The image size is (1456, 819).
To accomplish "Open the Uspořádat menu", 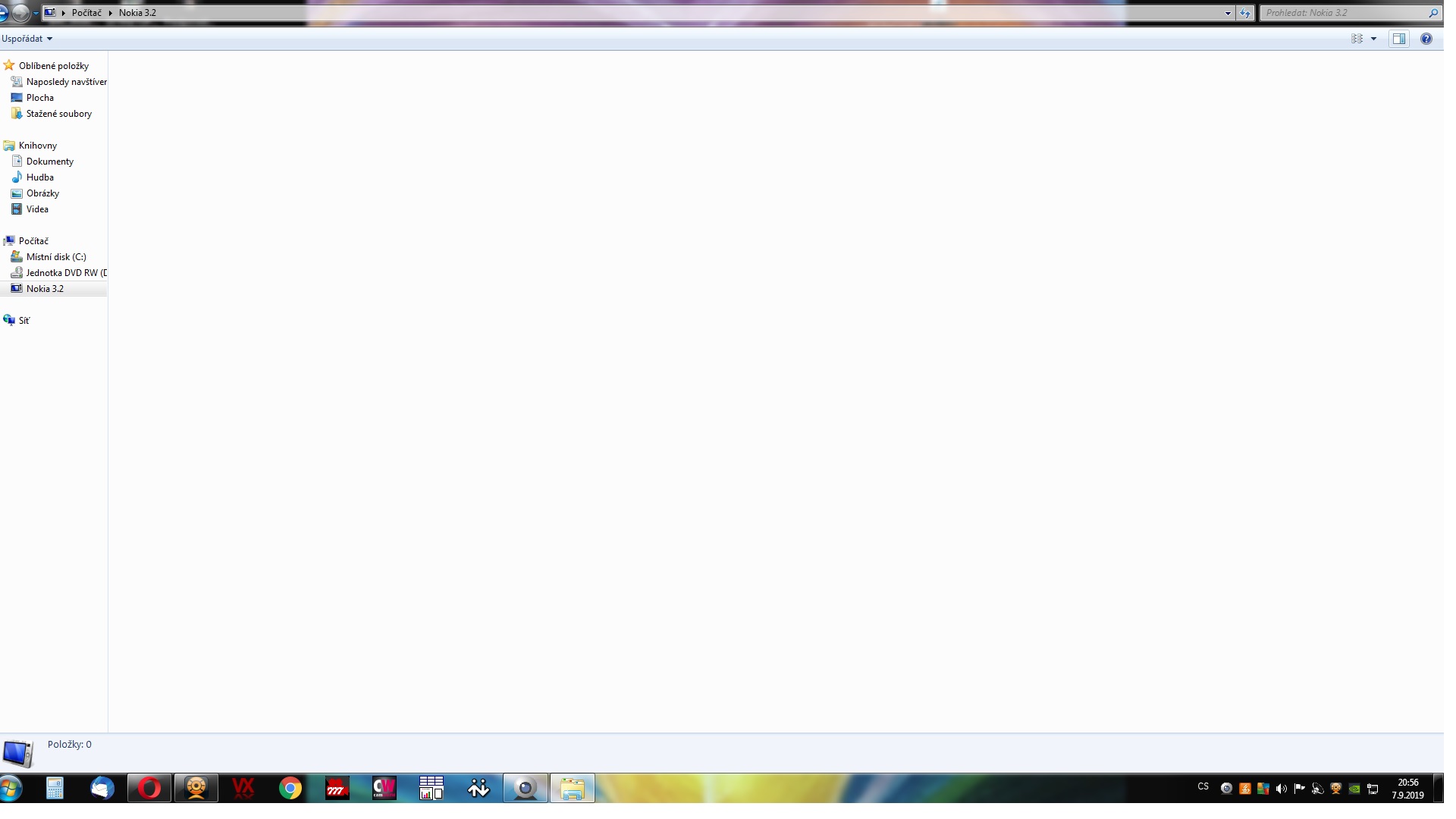I will (27, 39).
